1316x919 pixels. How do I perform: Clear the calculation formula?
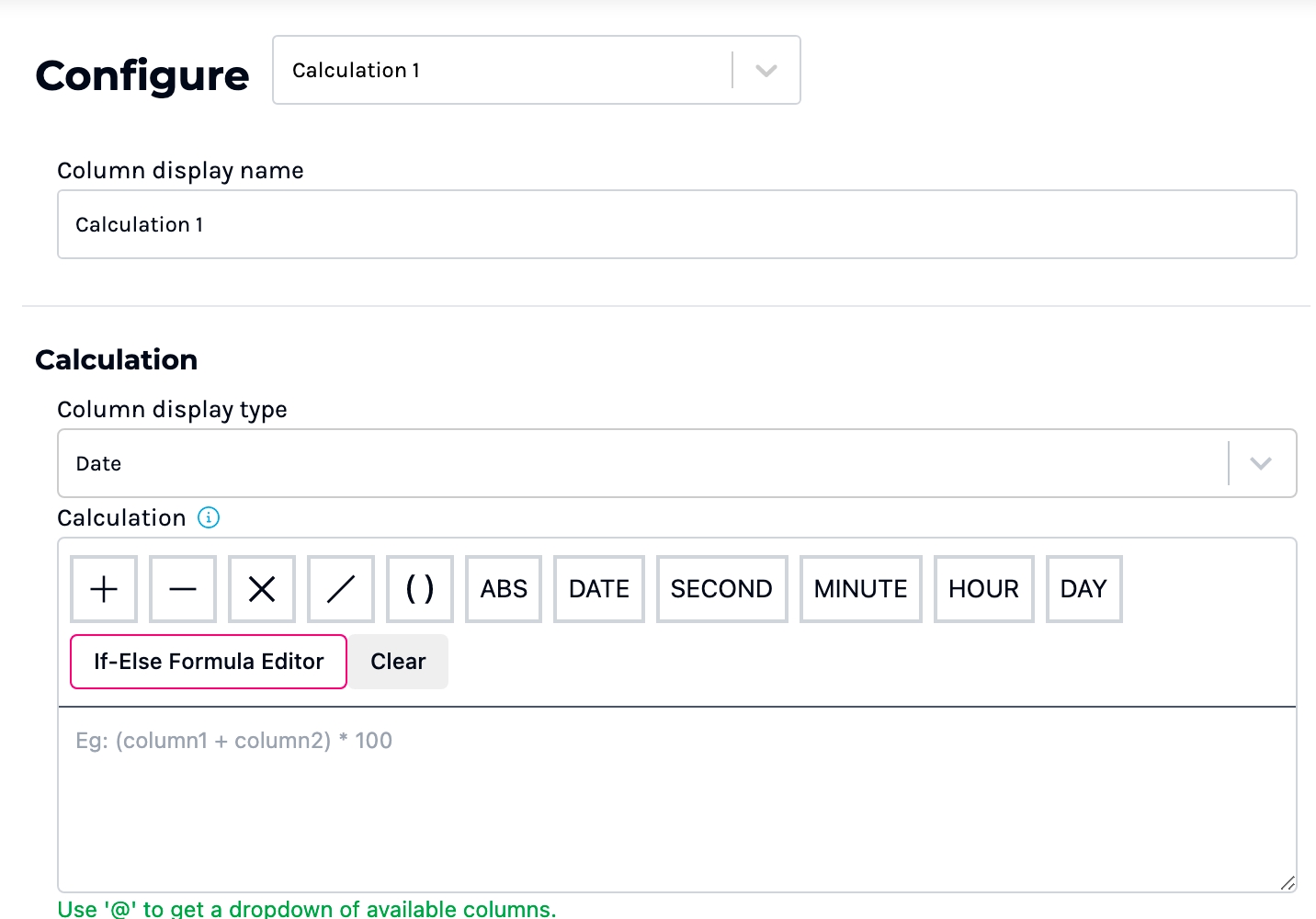click(398, 662)
